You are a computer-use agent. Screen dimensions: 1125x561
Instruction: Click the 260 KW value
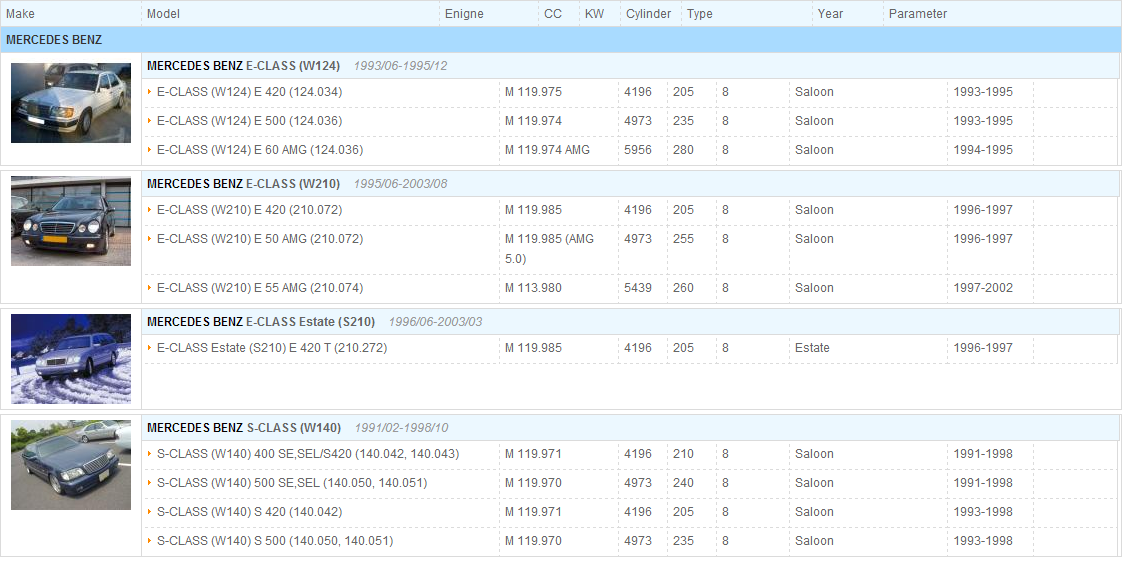point(683,288)
